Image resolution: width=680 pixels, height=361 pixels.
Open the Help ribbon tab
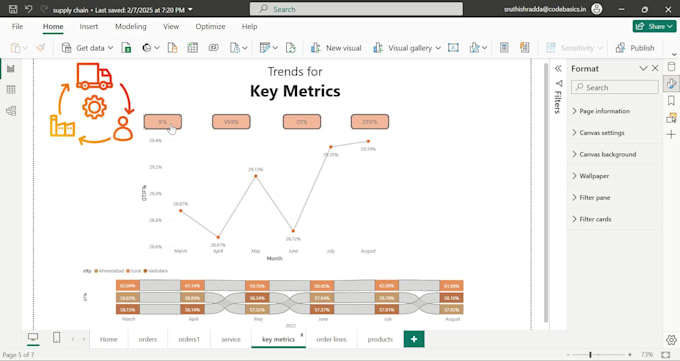tap(249, 26)
